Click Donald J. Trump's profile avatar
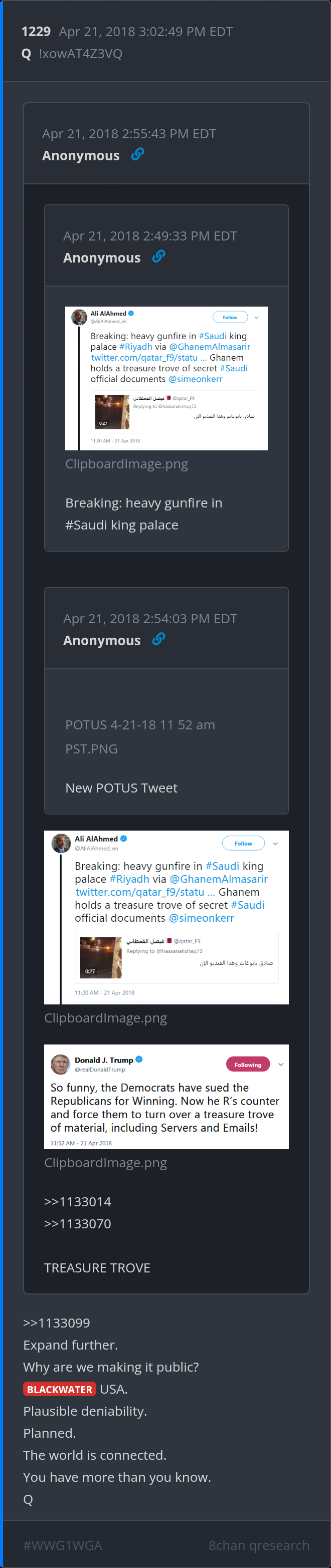Image resolution: width=331 pixels, height=1568 pixels. [60, 1064]
